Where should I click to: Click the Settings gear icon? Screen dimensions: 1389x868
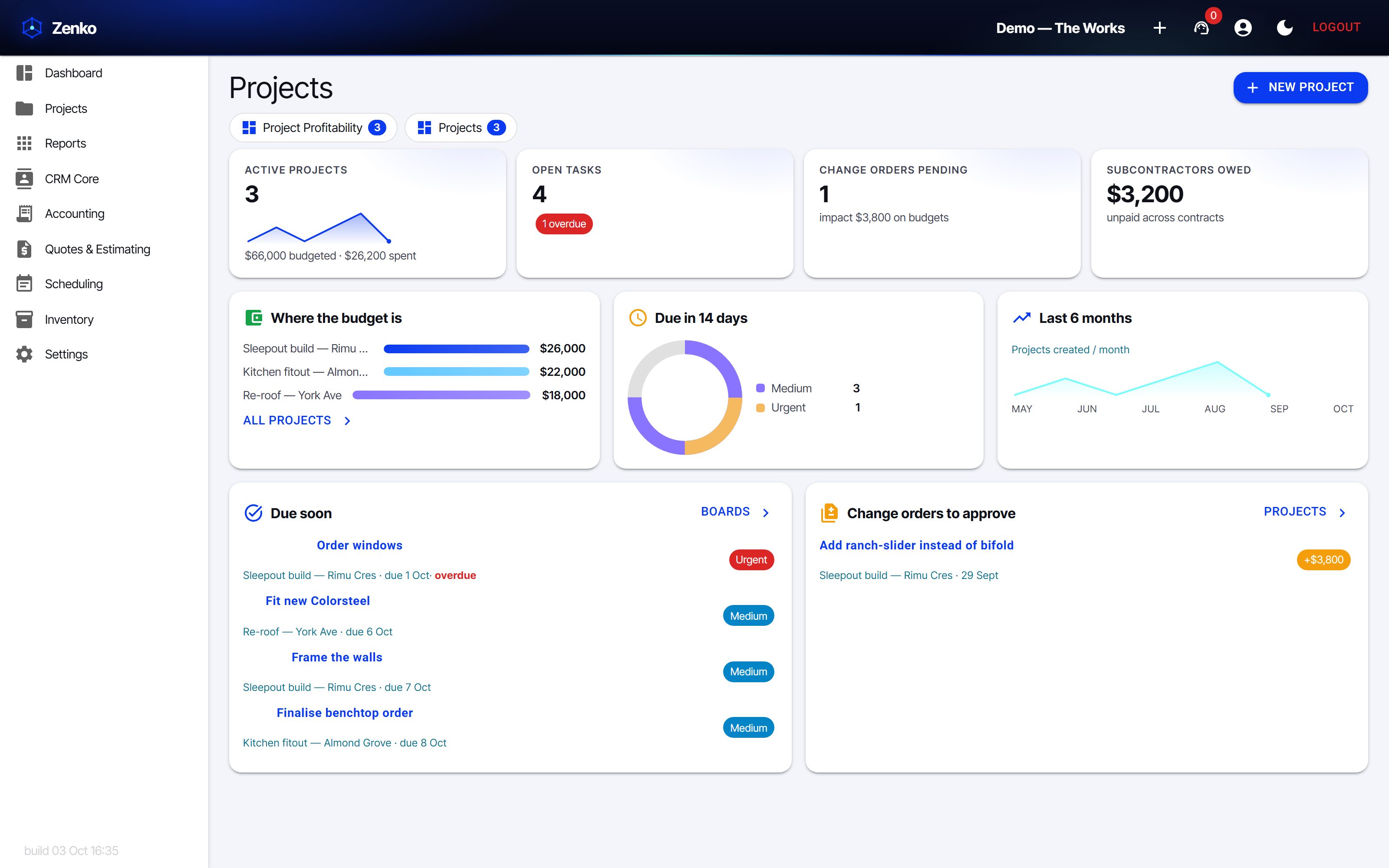pyautogui.click(x=24, y=354)
